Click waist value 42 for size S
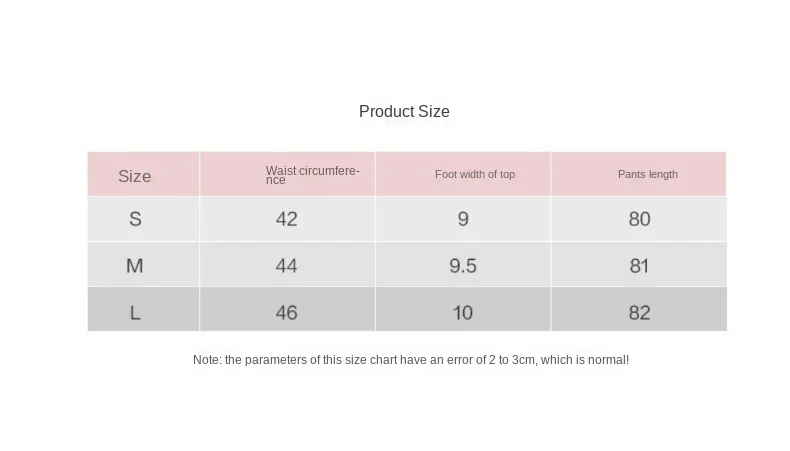 287,219
